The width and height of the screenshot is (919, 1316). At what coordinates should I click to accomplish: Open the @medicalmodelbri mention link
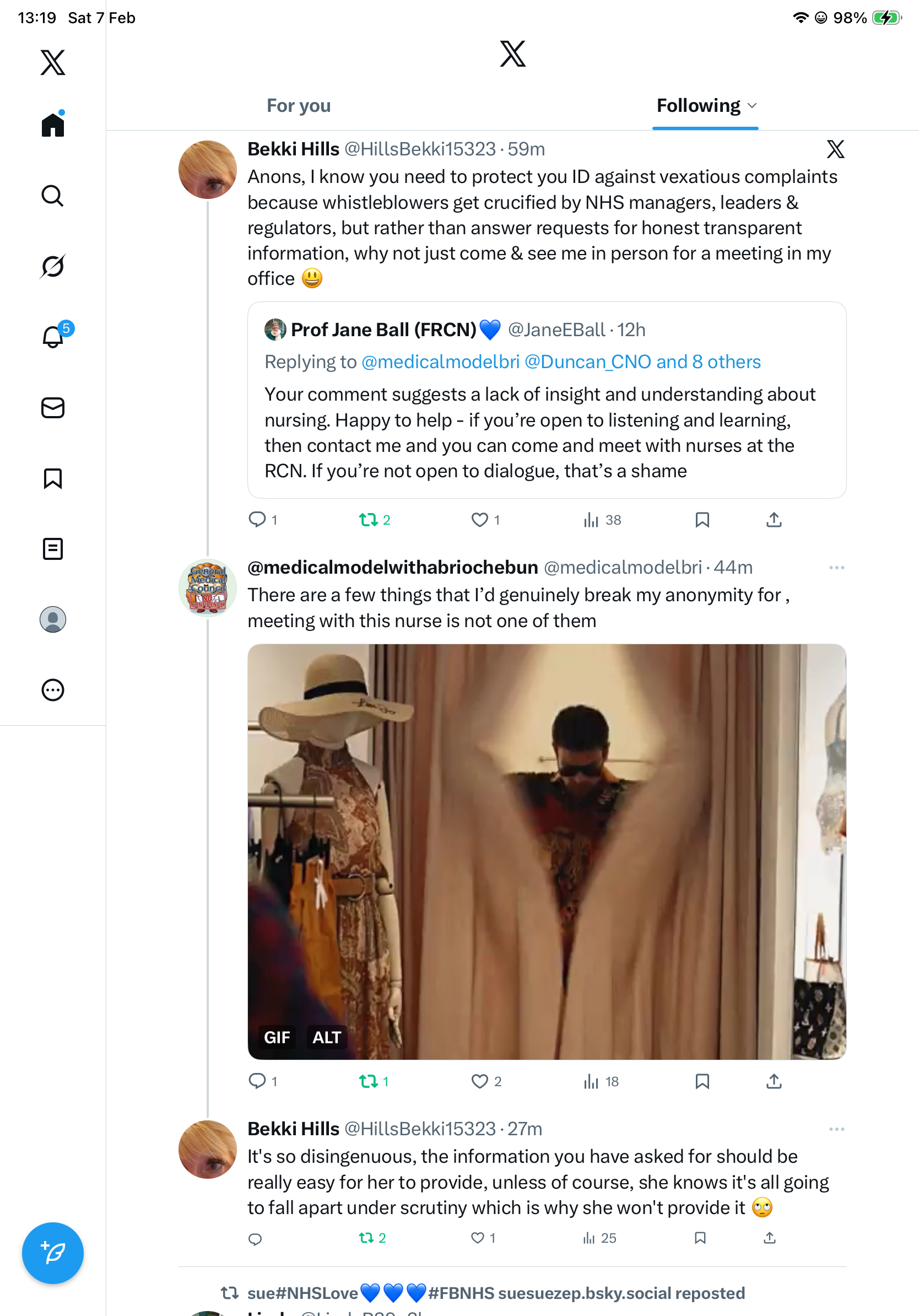point(440,362)
